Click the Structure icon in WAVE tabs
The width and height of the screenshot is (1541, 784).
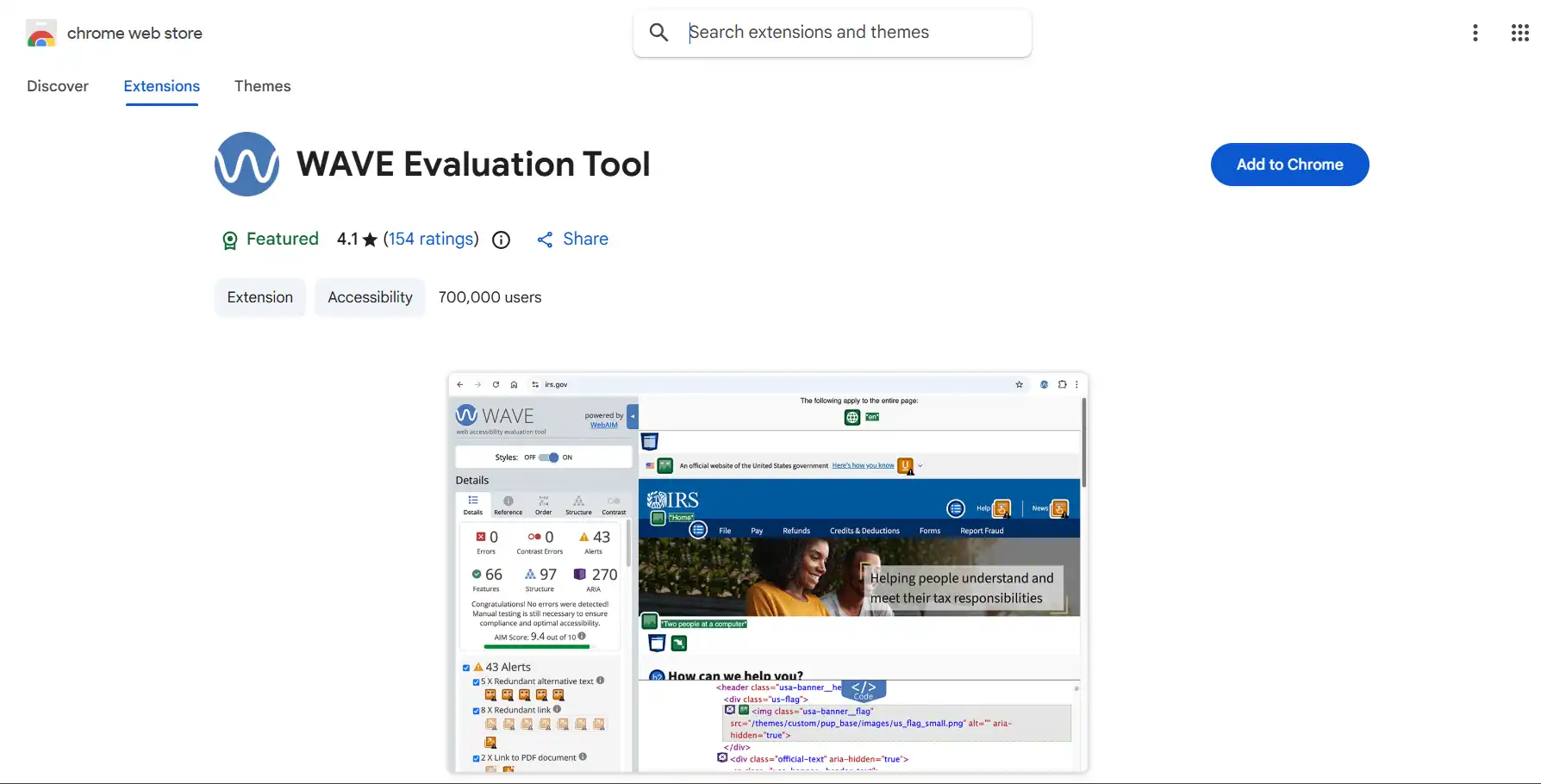pyautogui.click(x=578, y=501)
